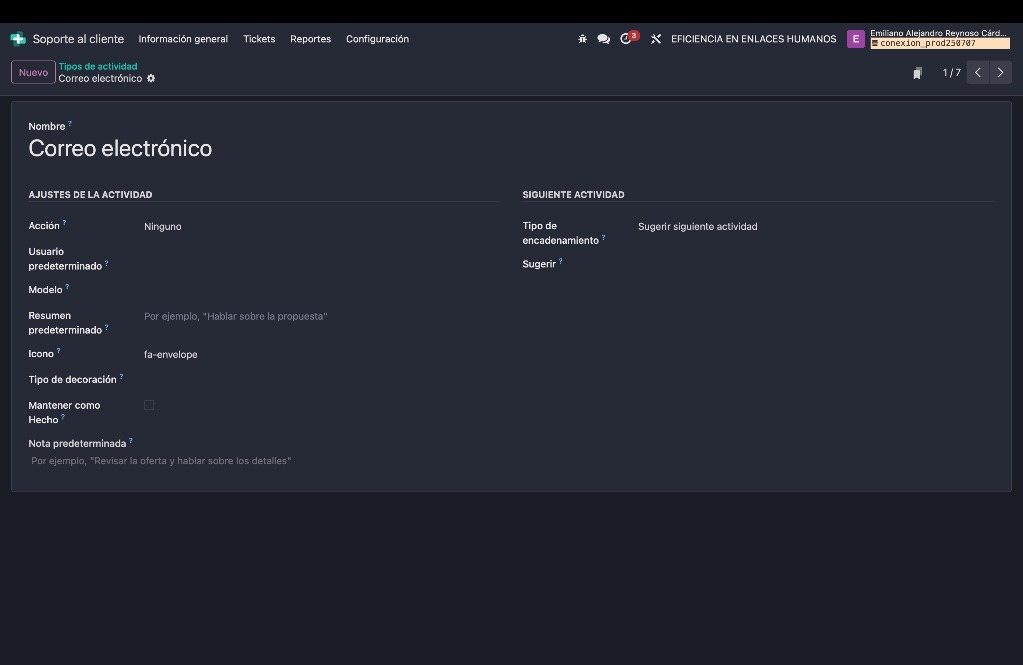Toggle the Mantener como Hecho checkbox
The width and height of the screenshot is (1023, 665).
149,405
